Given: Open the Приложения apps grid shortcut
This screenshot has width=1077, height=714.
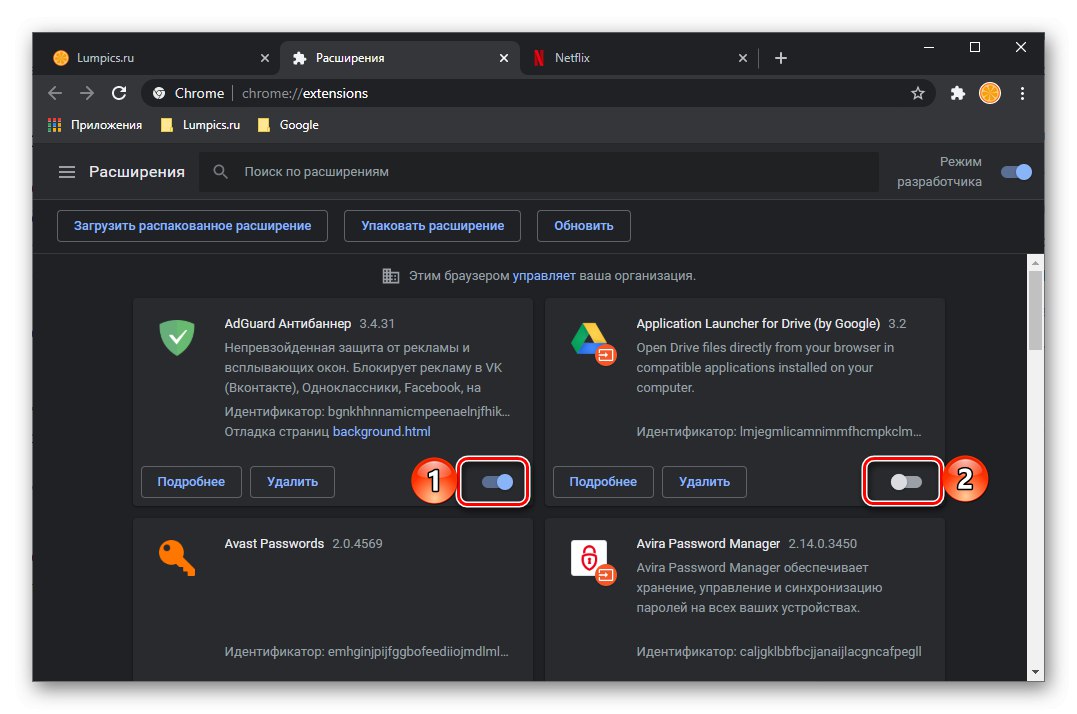Looking at the screenshot, I should point(95,125).
